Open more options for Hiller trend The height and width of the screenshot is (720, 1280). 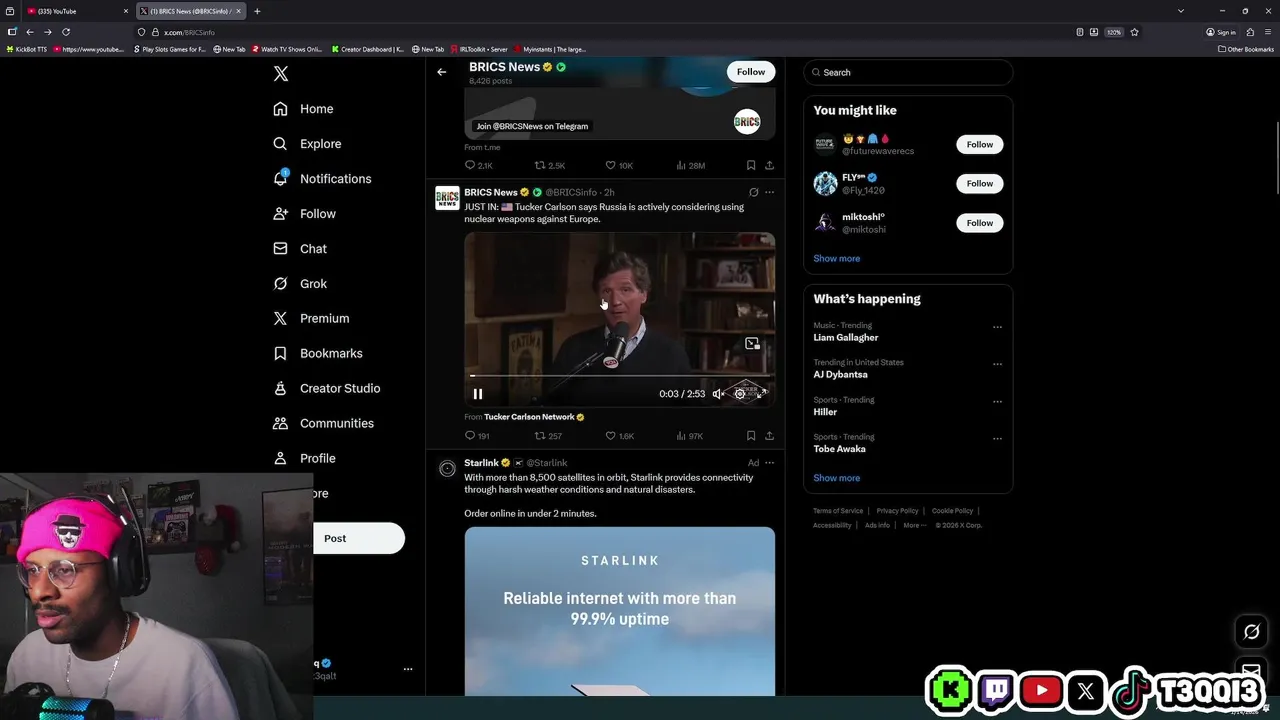[997, 402]
